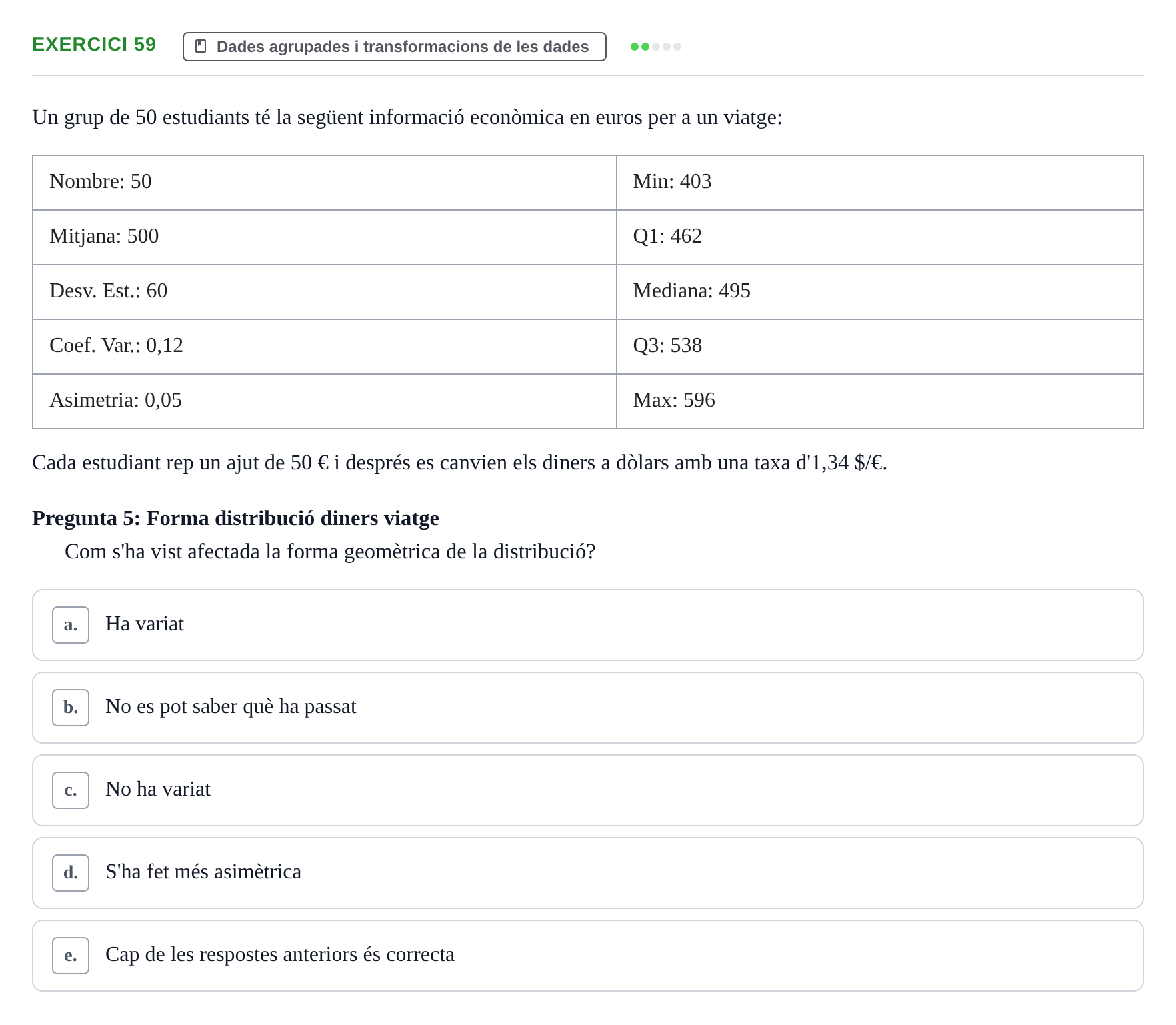
Task: Click the 'Nombre: 50' table cell
Action: tap(325, 183)
